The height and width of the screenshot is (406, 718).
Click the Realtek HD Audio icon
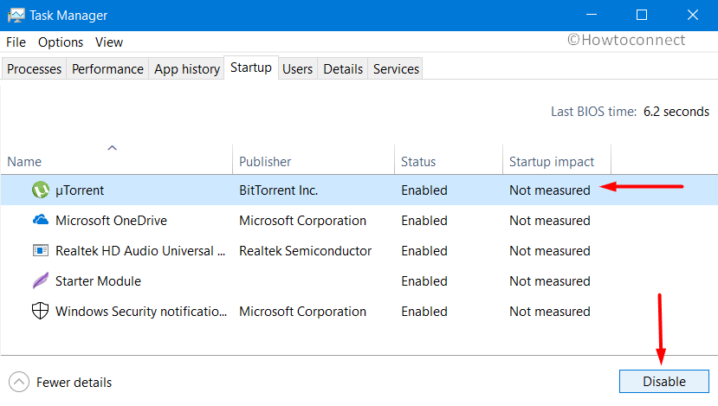pos(40,250)
